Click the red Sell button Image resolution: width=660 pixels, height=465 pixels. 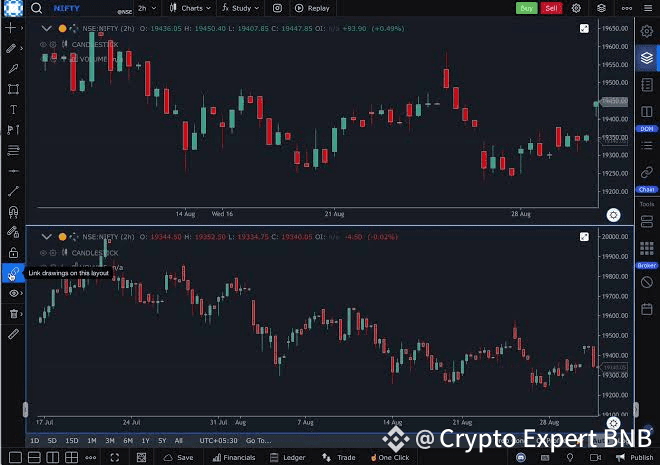click(551, 8)
